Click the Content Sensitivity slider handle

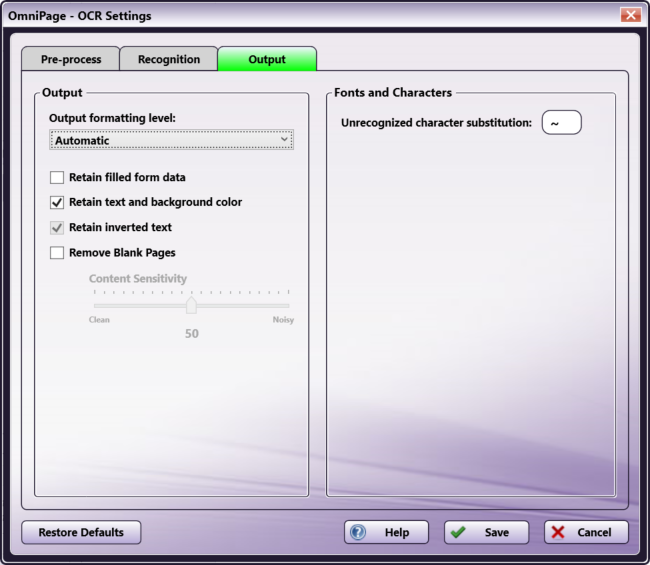coord(191,305)
